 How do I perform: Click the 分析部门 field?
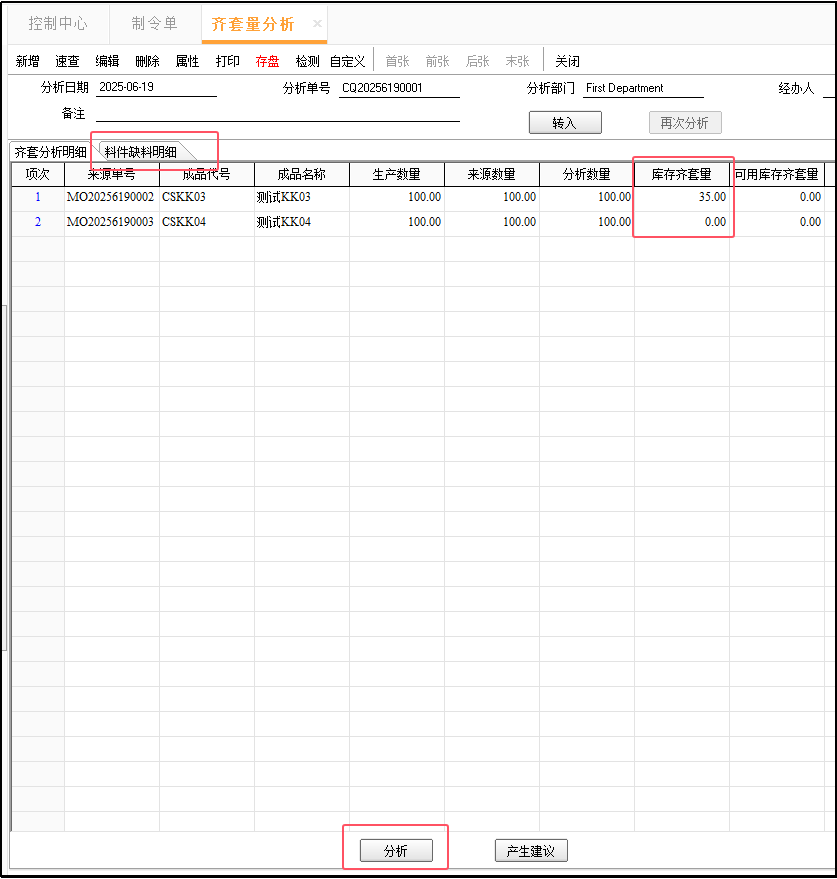[643, 88]
